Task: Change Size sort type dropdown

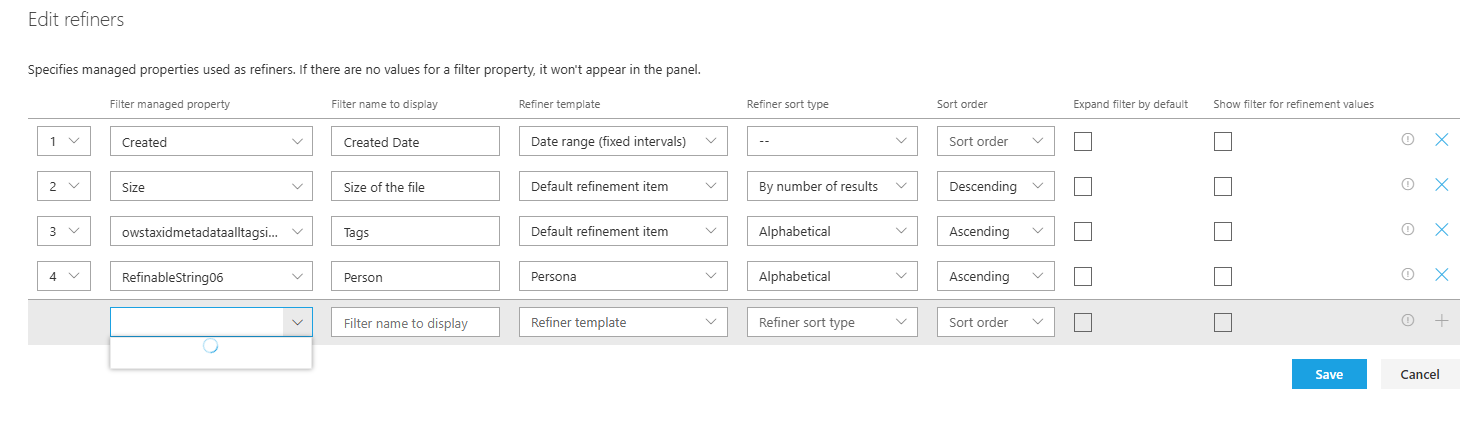Action: [x=832, y=187]
